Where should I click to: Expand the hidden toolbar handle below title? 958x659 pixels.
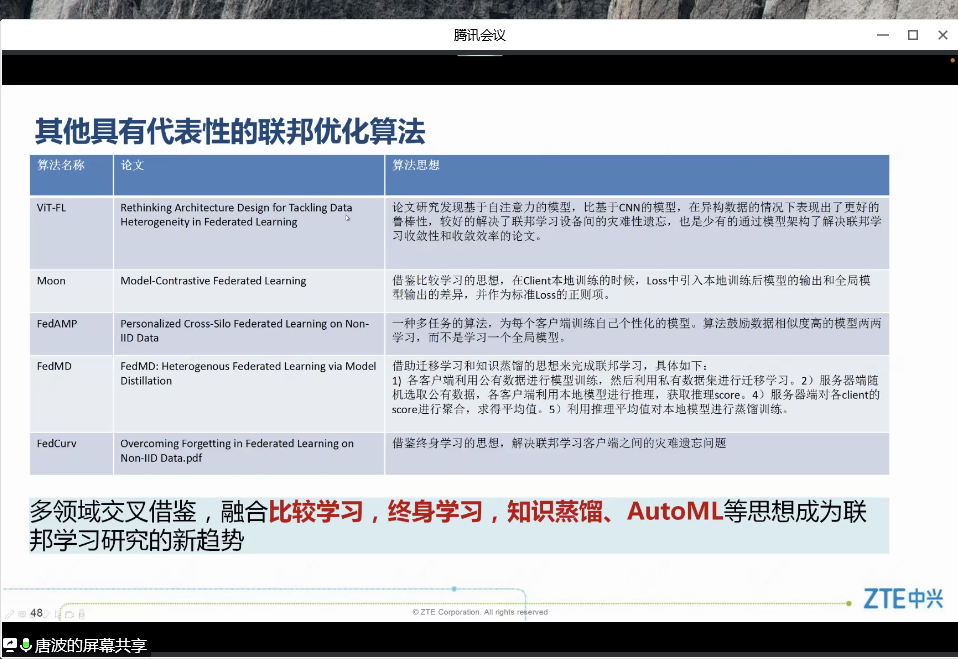click(479, 55)
